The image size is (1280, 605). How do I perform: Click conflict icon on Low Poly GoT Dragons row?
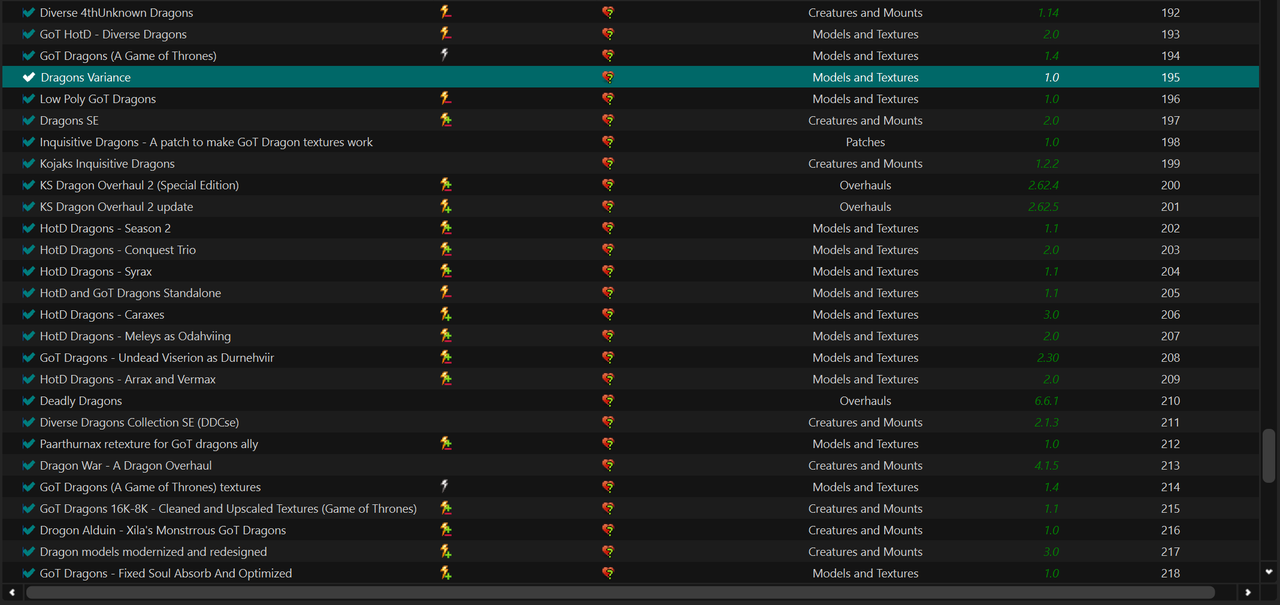tap(445, 99)
